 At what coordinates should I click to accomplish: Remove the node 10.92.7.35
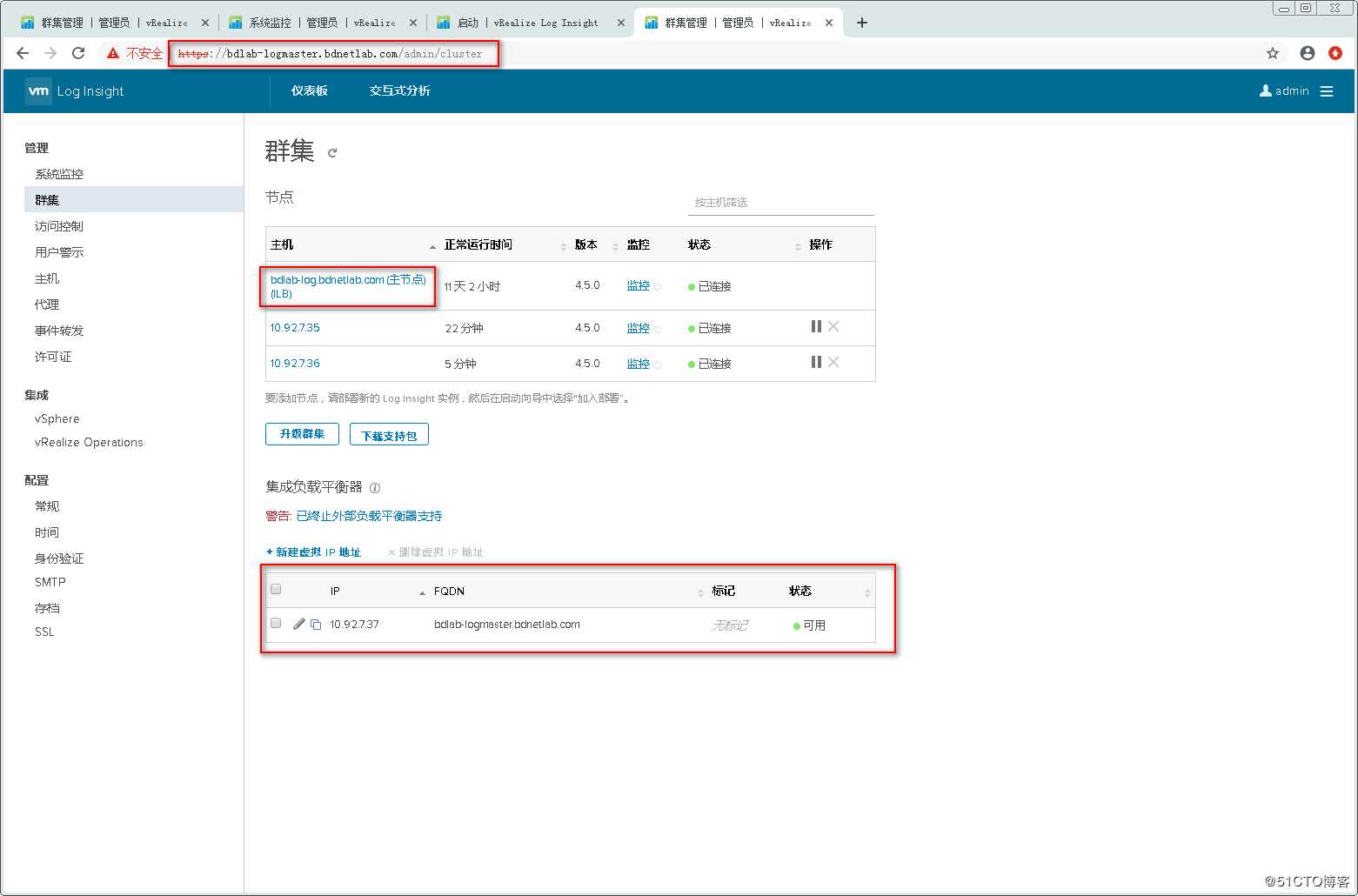tap(833, 326)
